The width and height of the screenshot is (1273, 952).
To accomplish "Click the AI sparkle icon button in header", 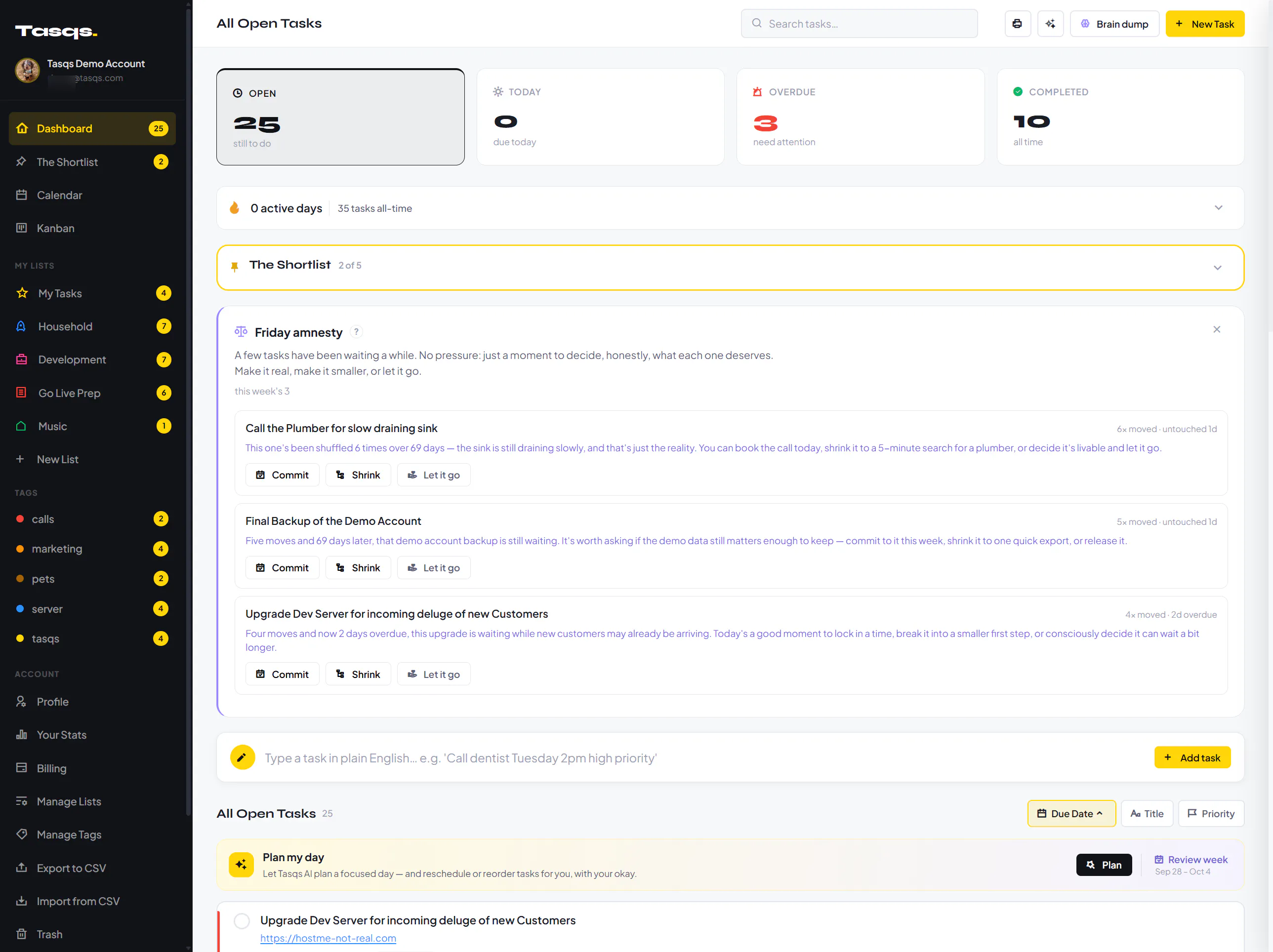I will tap(1050, 24).
